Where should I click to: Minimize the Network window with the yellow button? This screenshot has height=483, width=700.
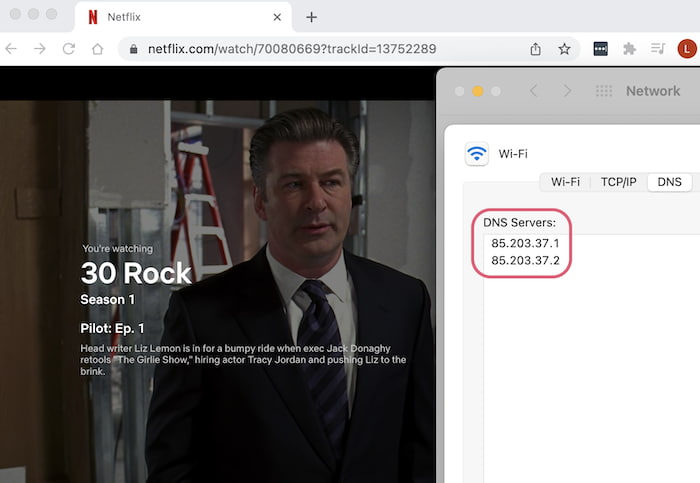[x=478, y=91]
